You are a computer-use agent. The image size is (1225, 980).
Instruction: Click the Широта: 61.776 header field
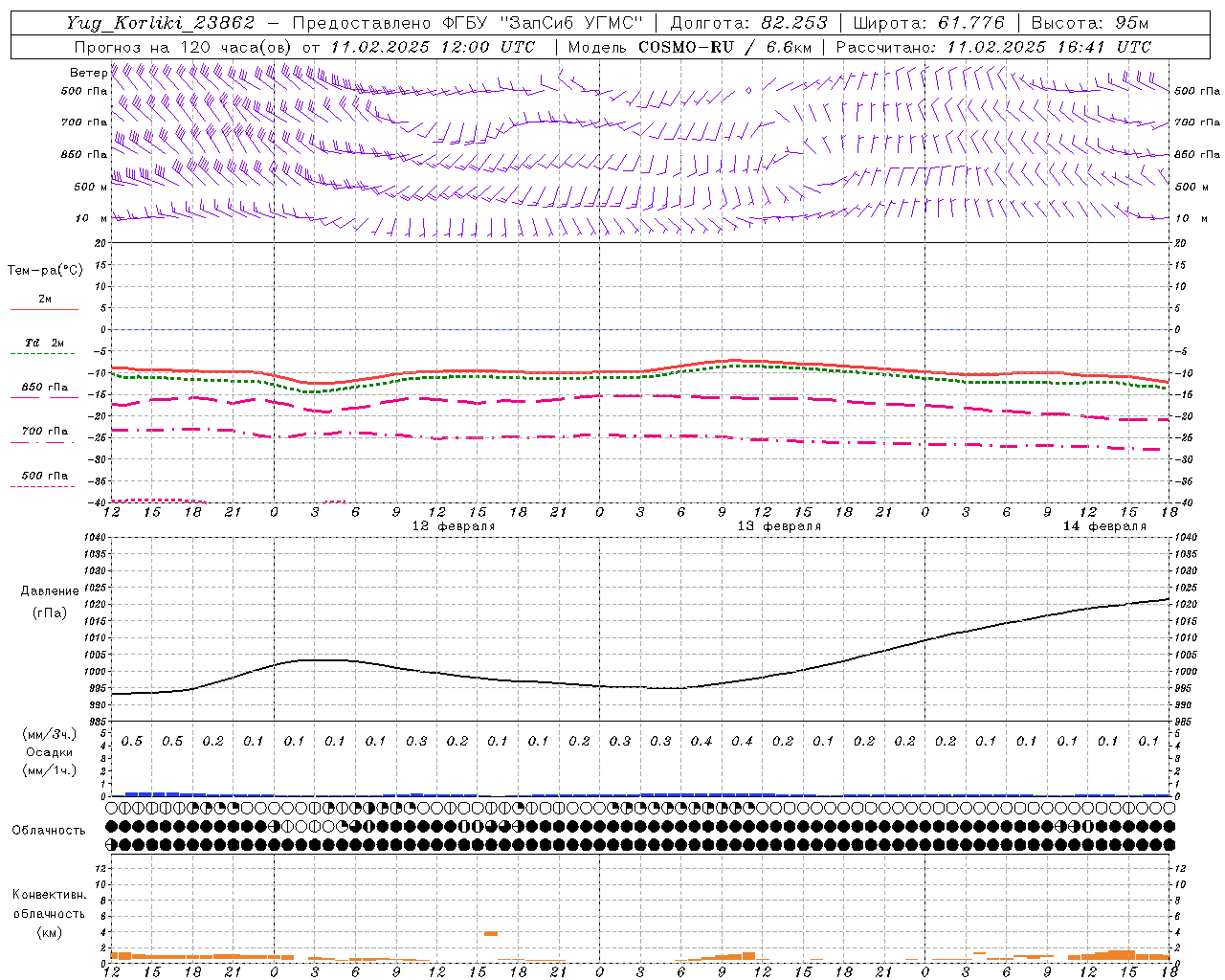[928, 23]
